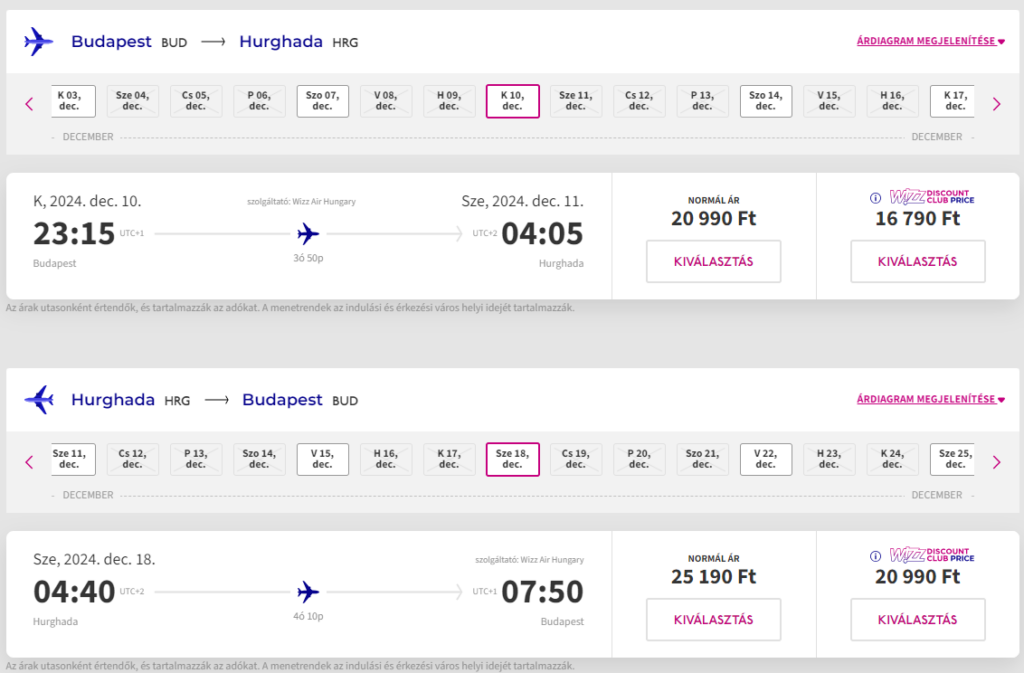The width and height of the screenshot is (1024, 673).
Task: Expand outbound 'Árdiagram megjelenítése' price chart
Action: click(x=931, y=41)
